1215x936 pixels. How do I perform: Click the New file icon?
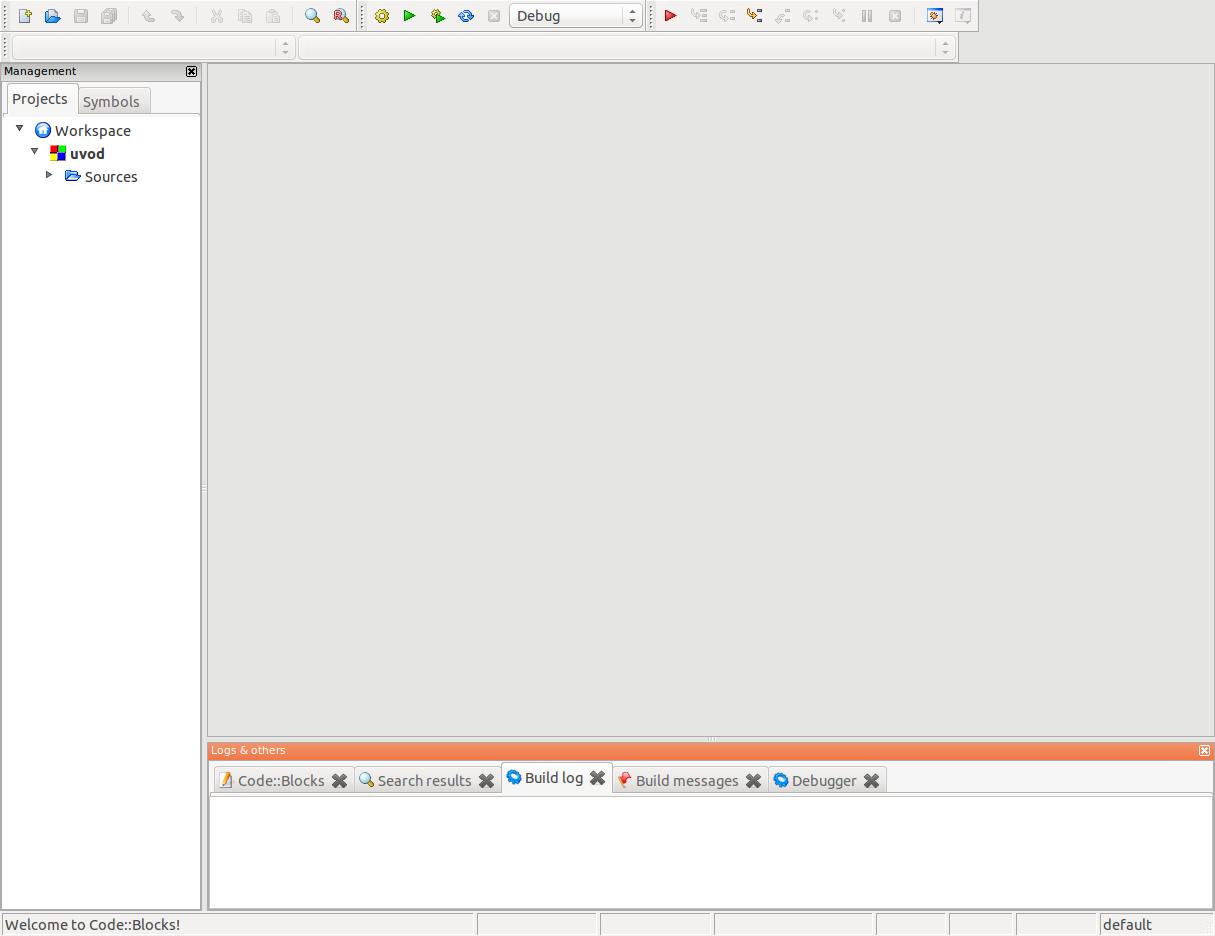tap(25, 16)
